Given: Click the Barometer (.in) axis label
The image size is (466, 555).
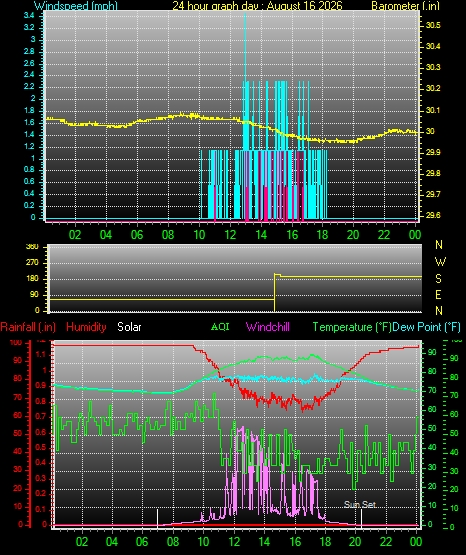Looking at the screenshot, I should coord(405,5).
